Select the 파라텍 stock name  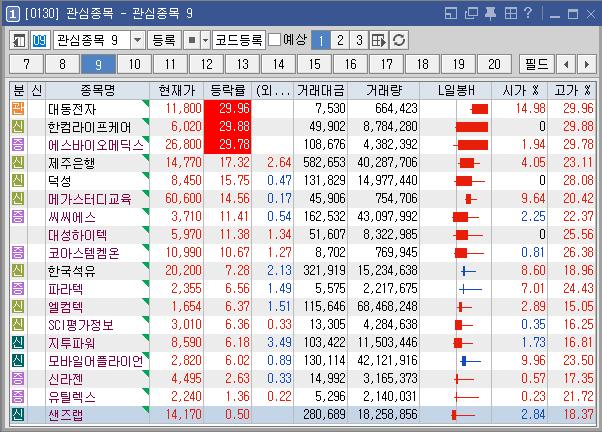tap(66, 290)
